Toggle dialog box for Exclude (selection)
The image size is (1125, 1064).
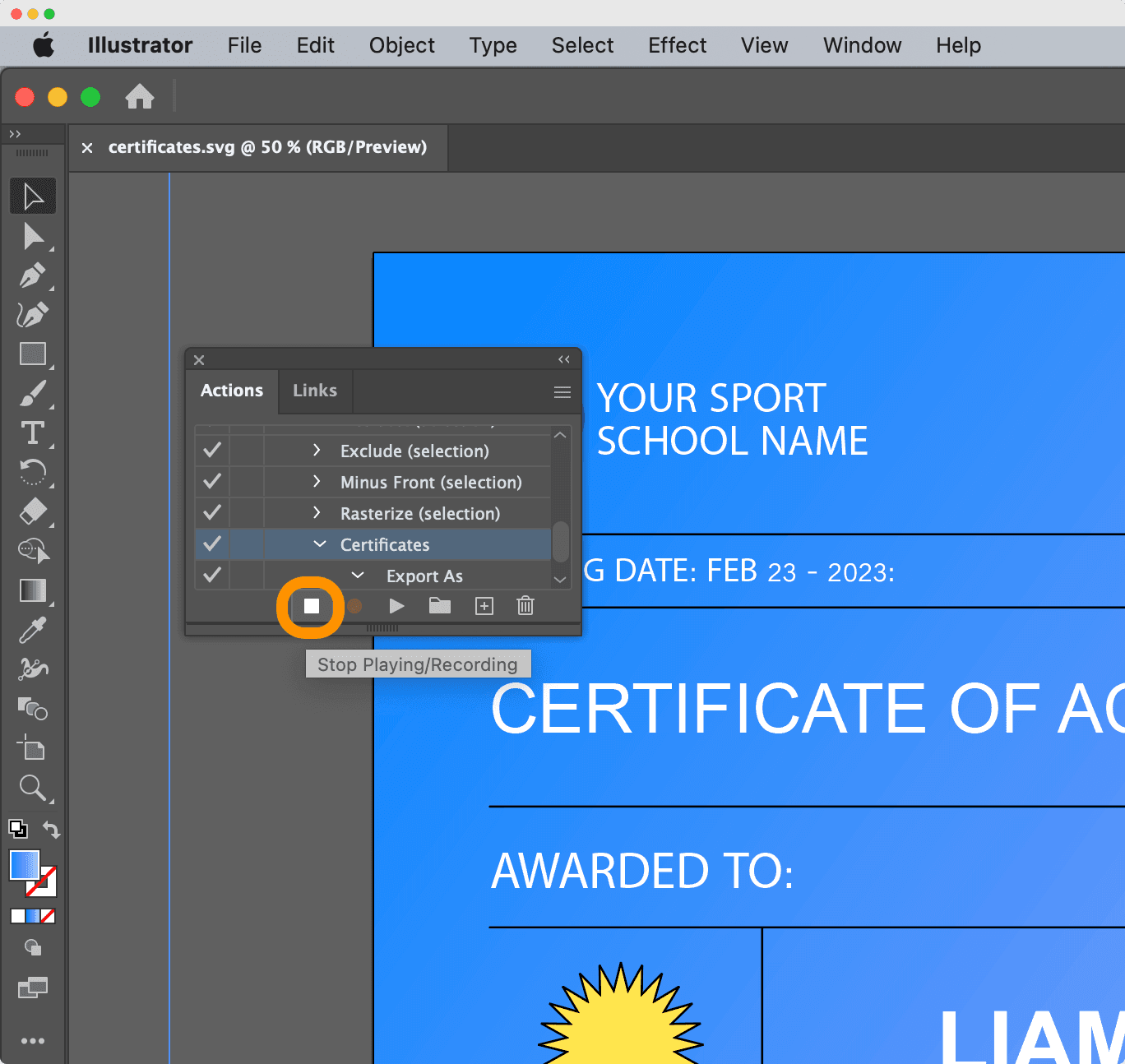point(247,451)
